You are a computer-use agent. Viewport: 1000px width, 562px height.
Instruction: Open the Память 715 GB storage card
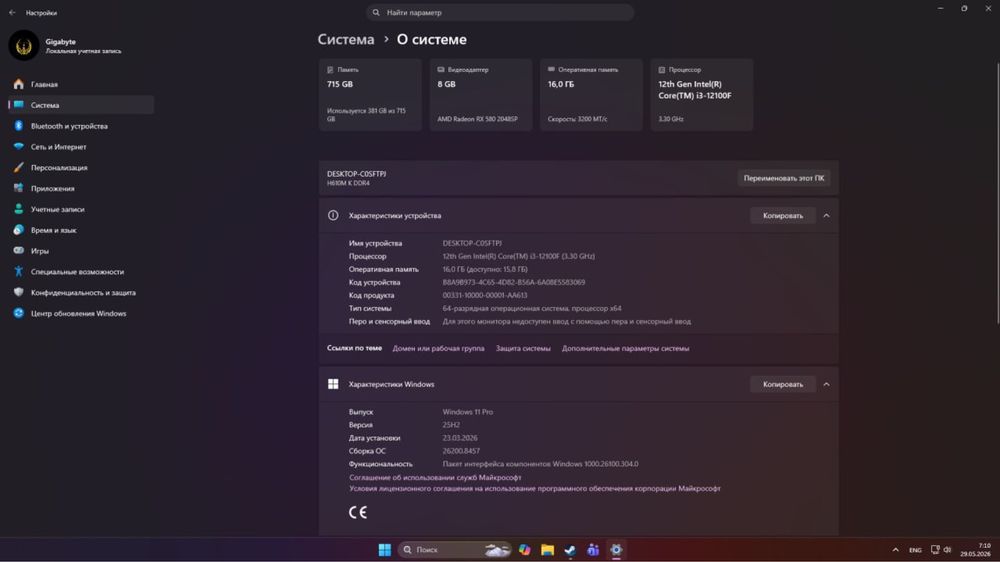371,94
